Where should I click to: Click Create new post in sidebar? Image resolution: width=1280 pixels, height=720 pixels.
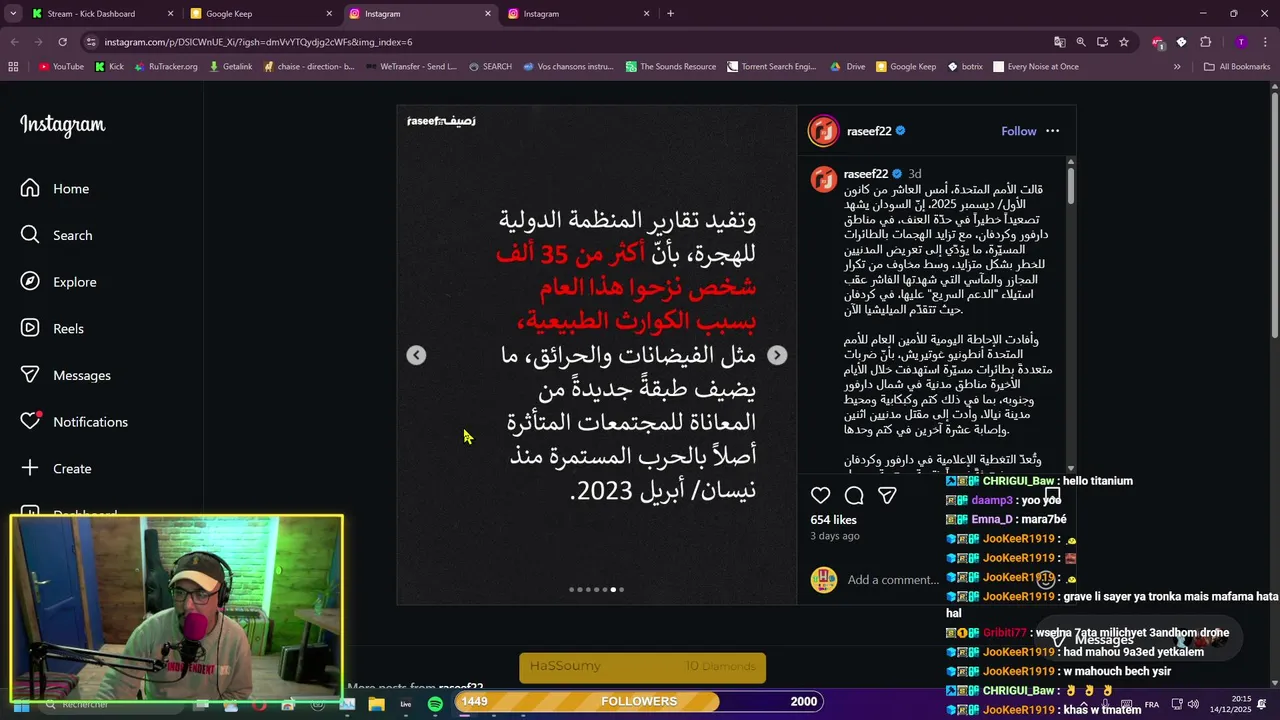[x=56, y=468]
